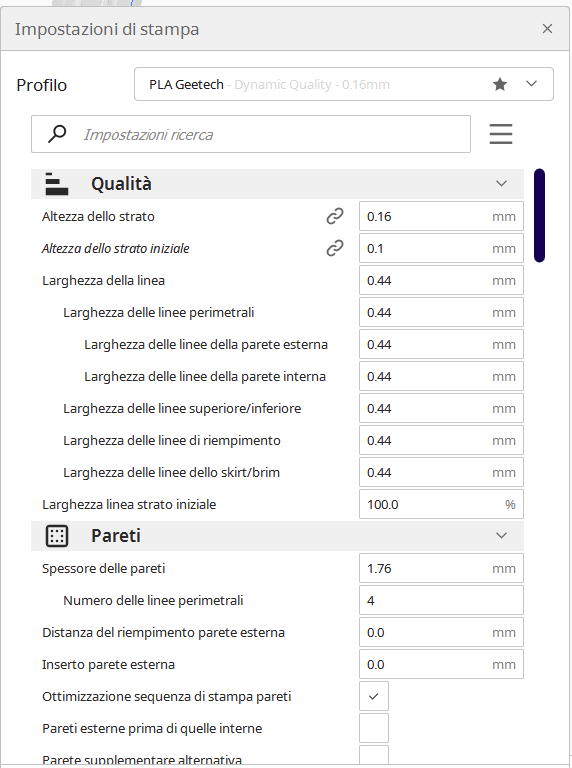Toggle Parete supplementare alternativa checkbox

(x=374, y=755)
